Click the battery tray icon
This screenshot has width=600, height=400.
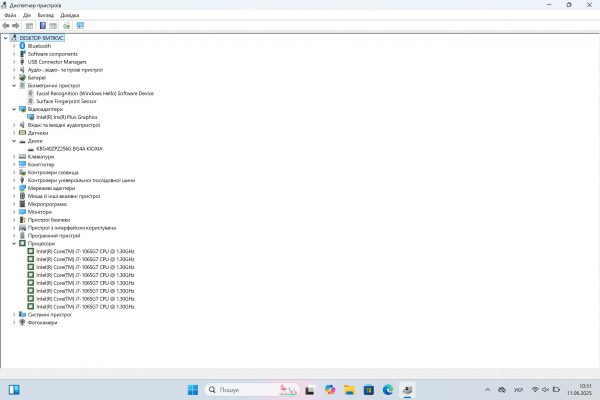556,390
